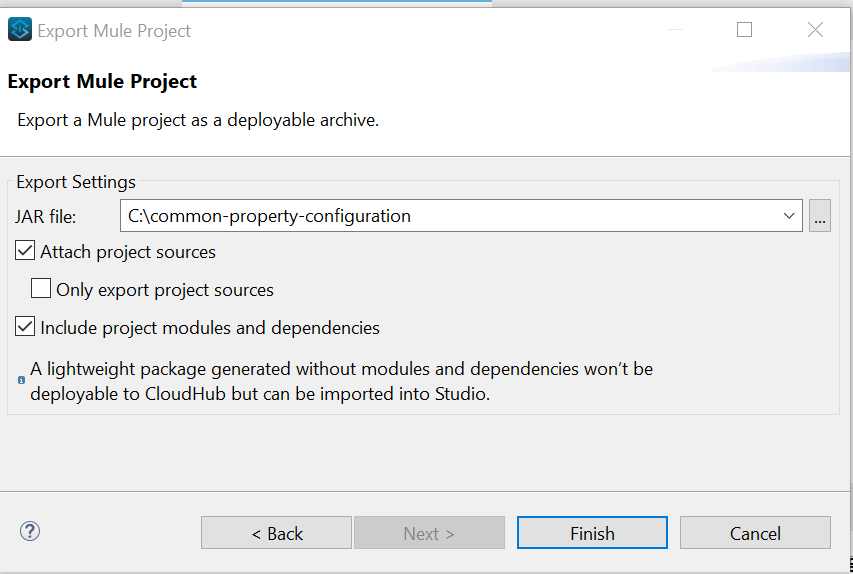Click the Mule app icon in title bar
The height and width of the screenshot is (574, 853).
pos(20,30)
